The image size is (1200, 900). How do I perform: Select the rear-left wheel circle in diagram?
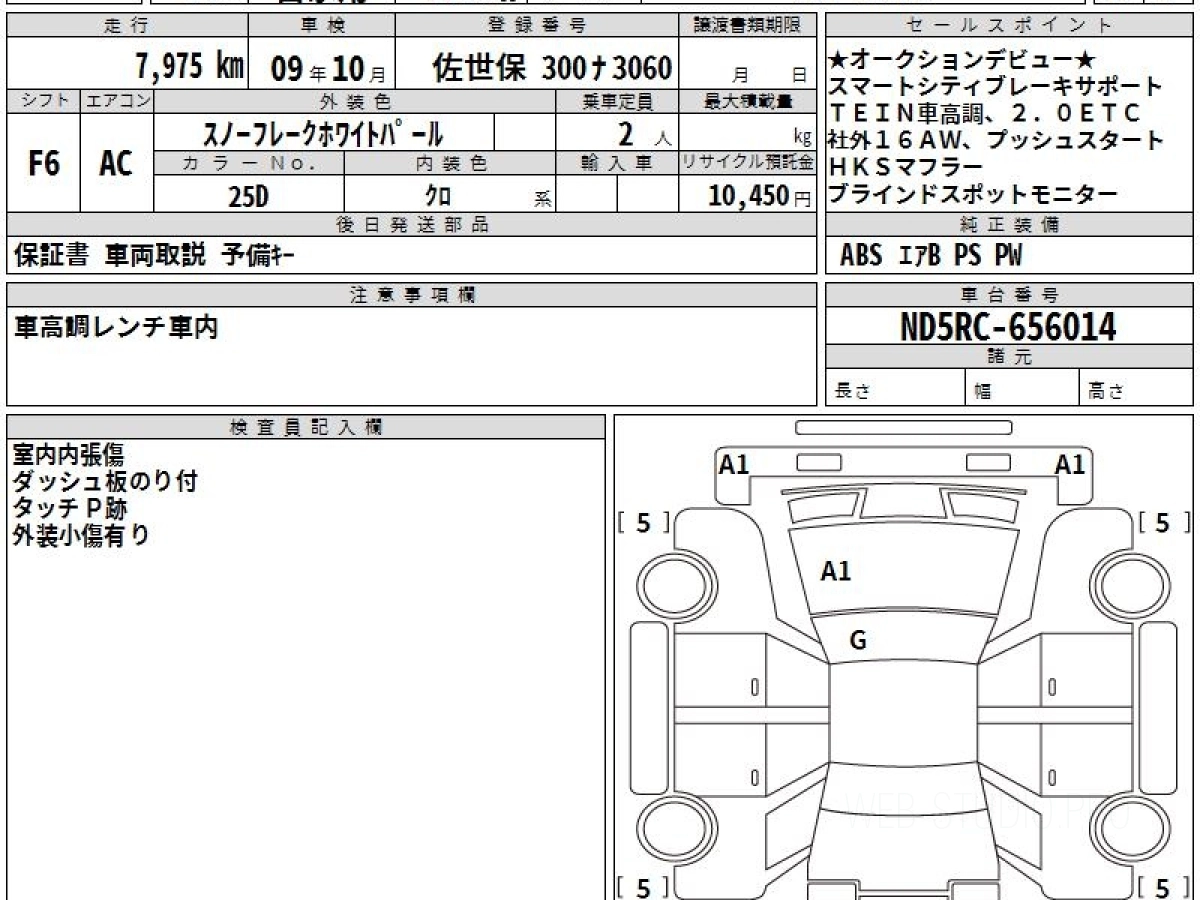point(666,828)
